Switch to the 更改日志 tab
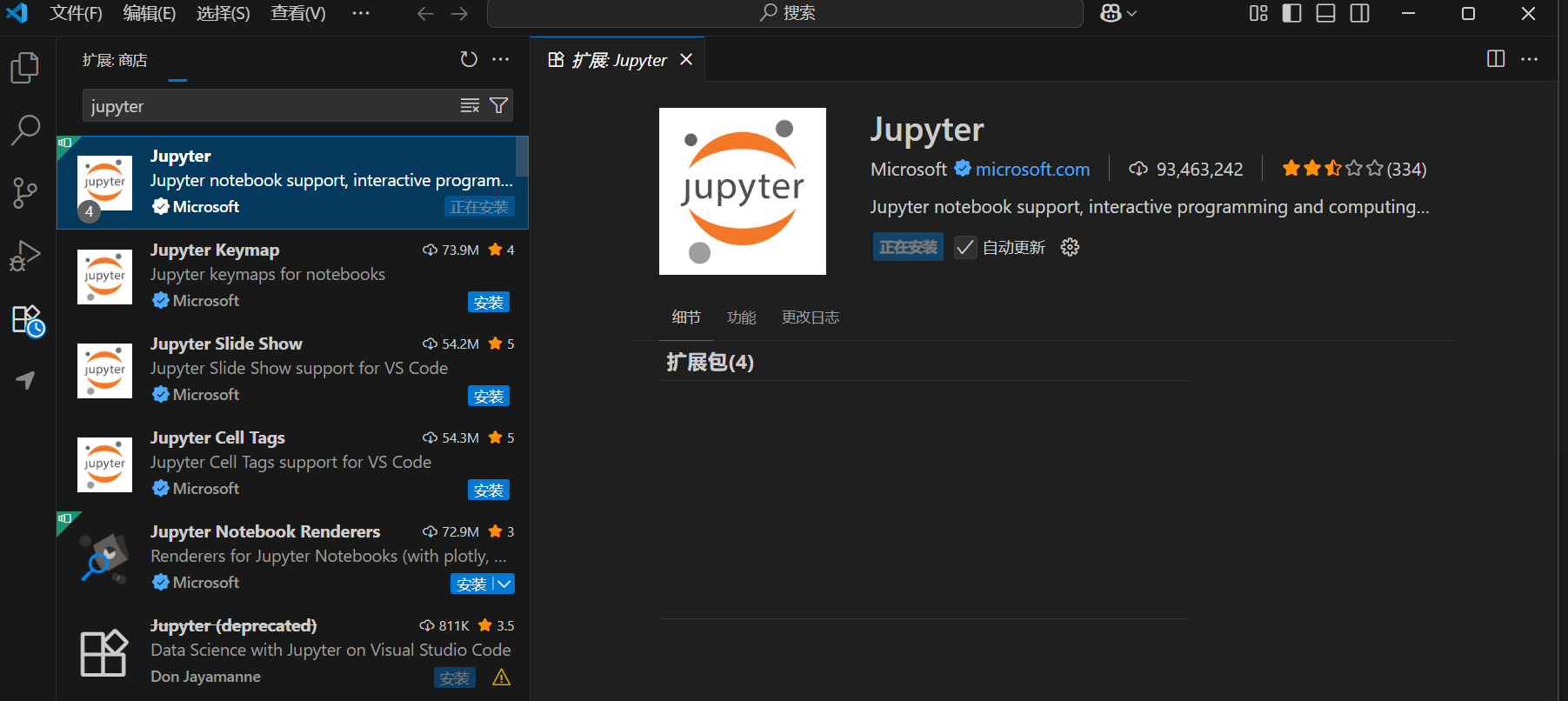The height and width of the screenshot is (701, 1568). tap(811, 317)
